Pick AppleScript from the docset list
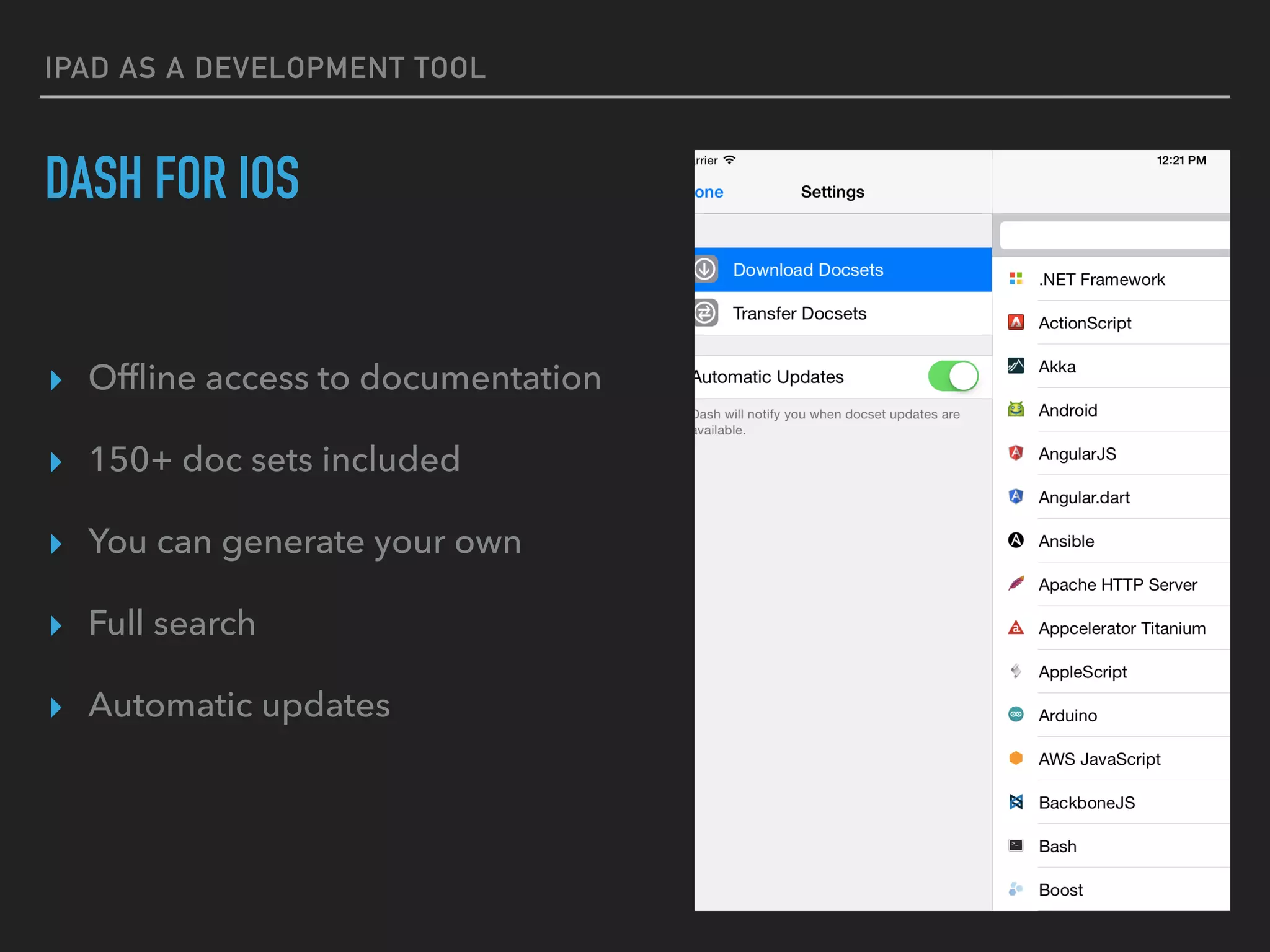The width and height of the screenshot is (1270, 952). 1082,672
